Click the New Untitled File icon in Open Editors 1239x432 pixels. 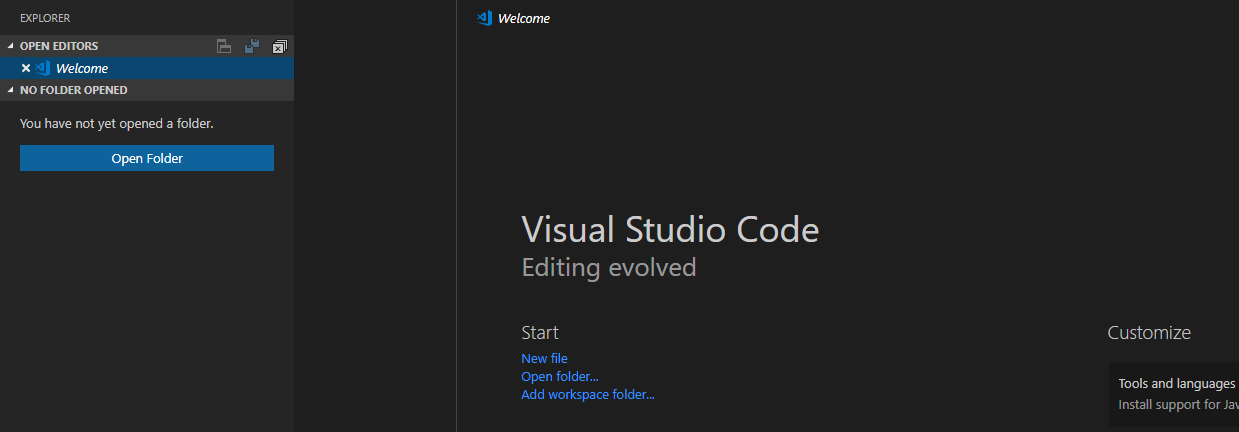point(224,46)
